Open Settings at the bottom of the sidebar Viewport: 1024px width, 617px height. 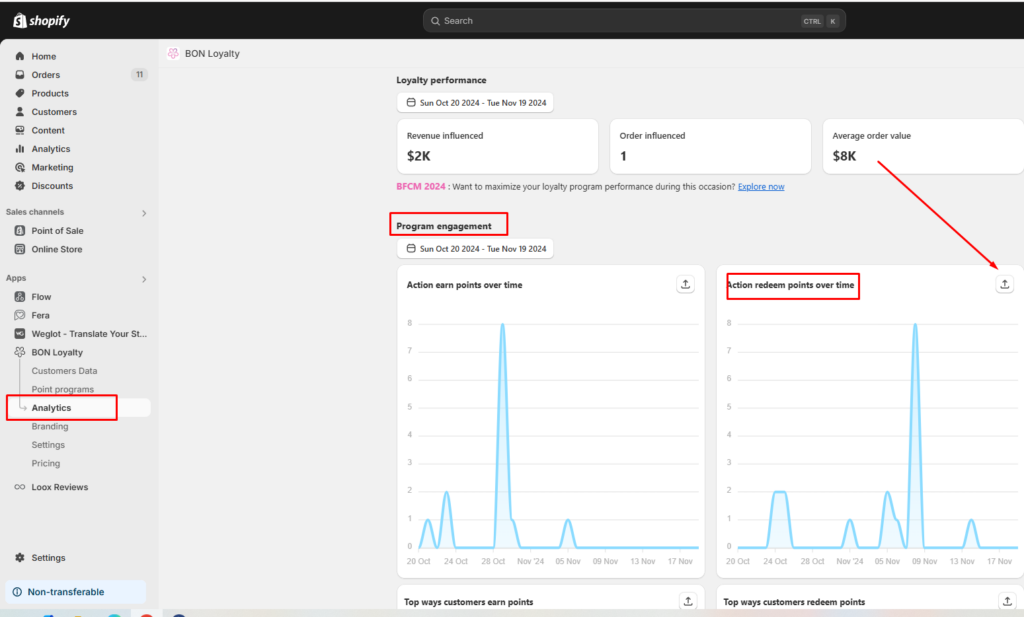(x=48, y=558)
